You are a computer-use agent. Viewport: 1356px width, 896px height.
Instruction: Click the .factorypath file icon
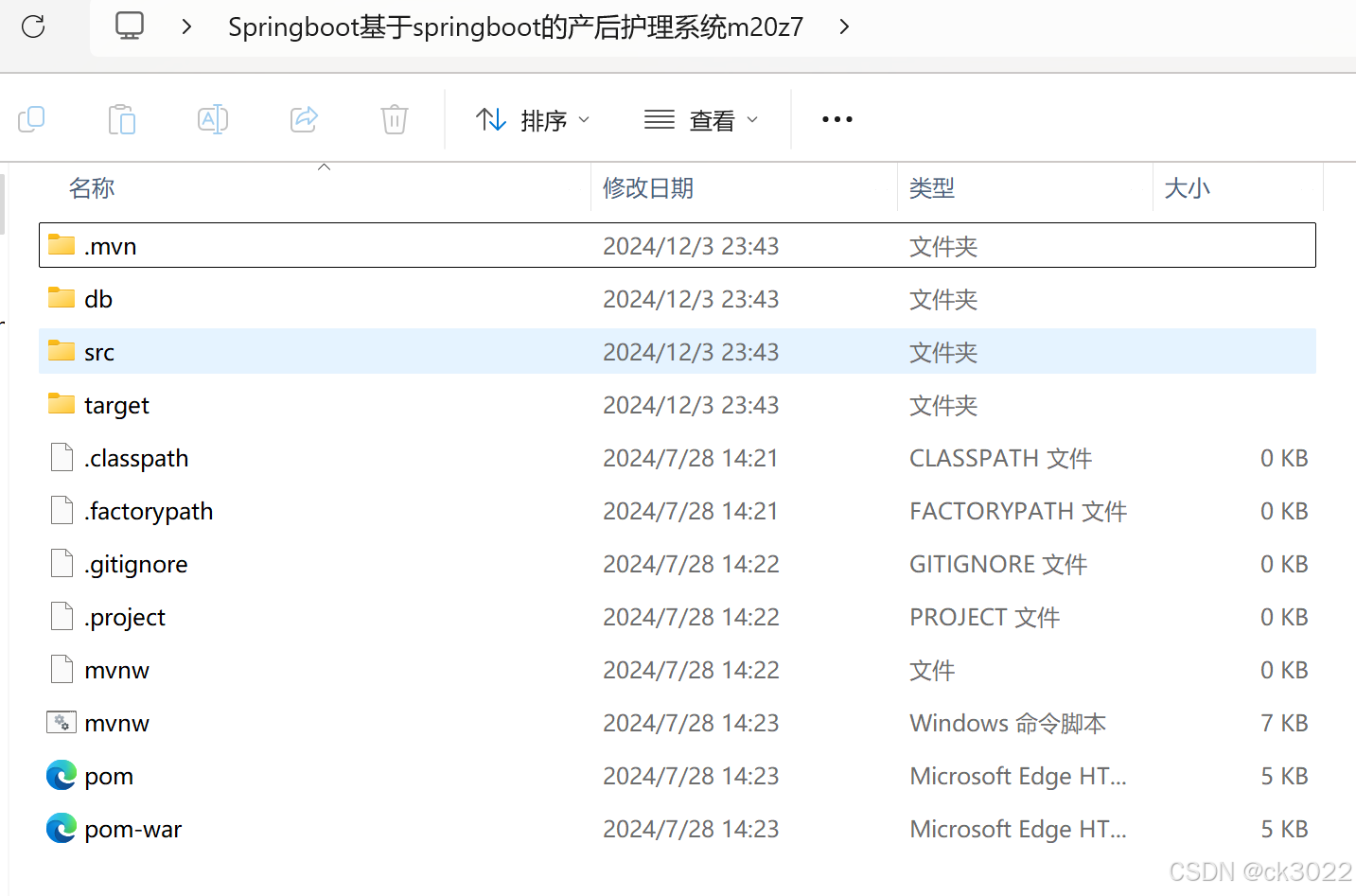pyautogui.click(x=62, y=510)
